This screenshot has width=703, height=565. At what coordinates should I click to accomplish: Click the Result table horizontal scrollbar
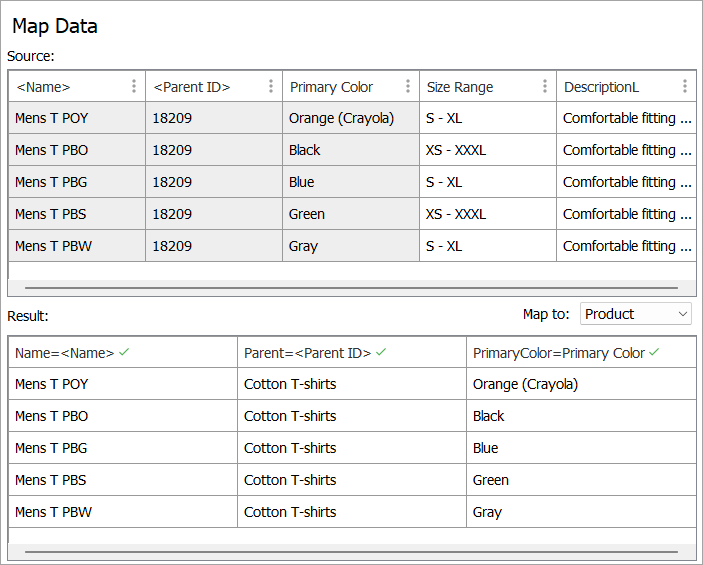click(x=350, y=551)
